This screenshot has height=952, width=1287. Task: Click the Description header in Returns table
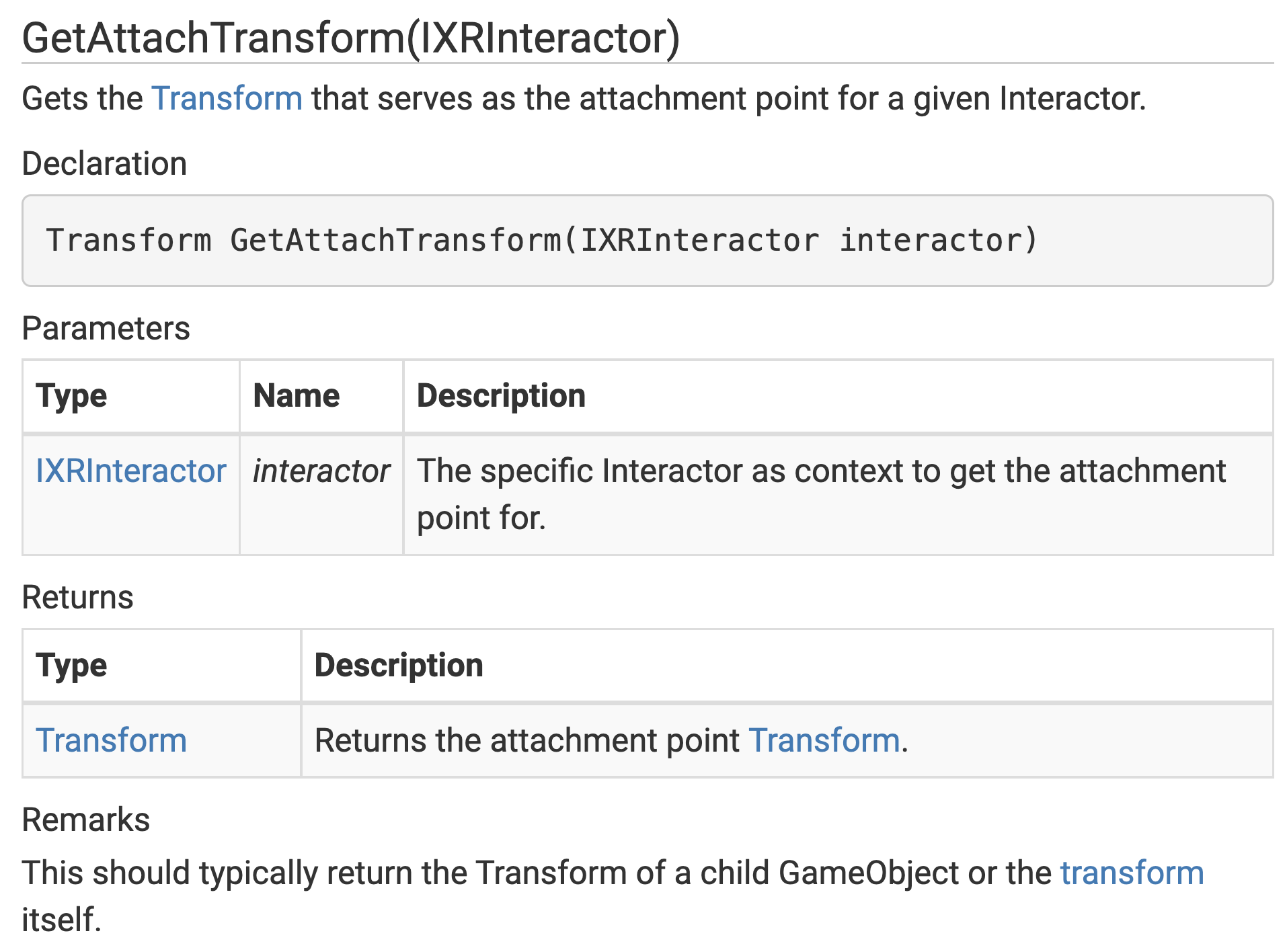399,665
